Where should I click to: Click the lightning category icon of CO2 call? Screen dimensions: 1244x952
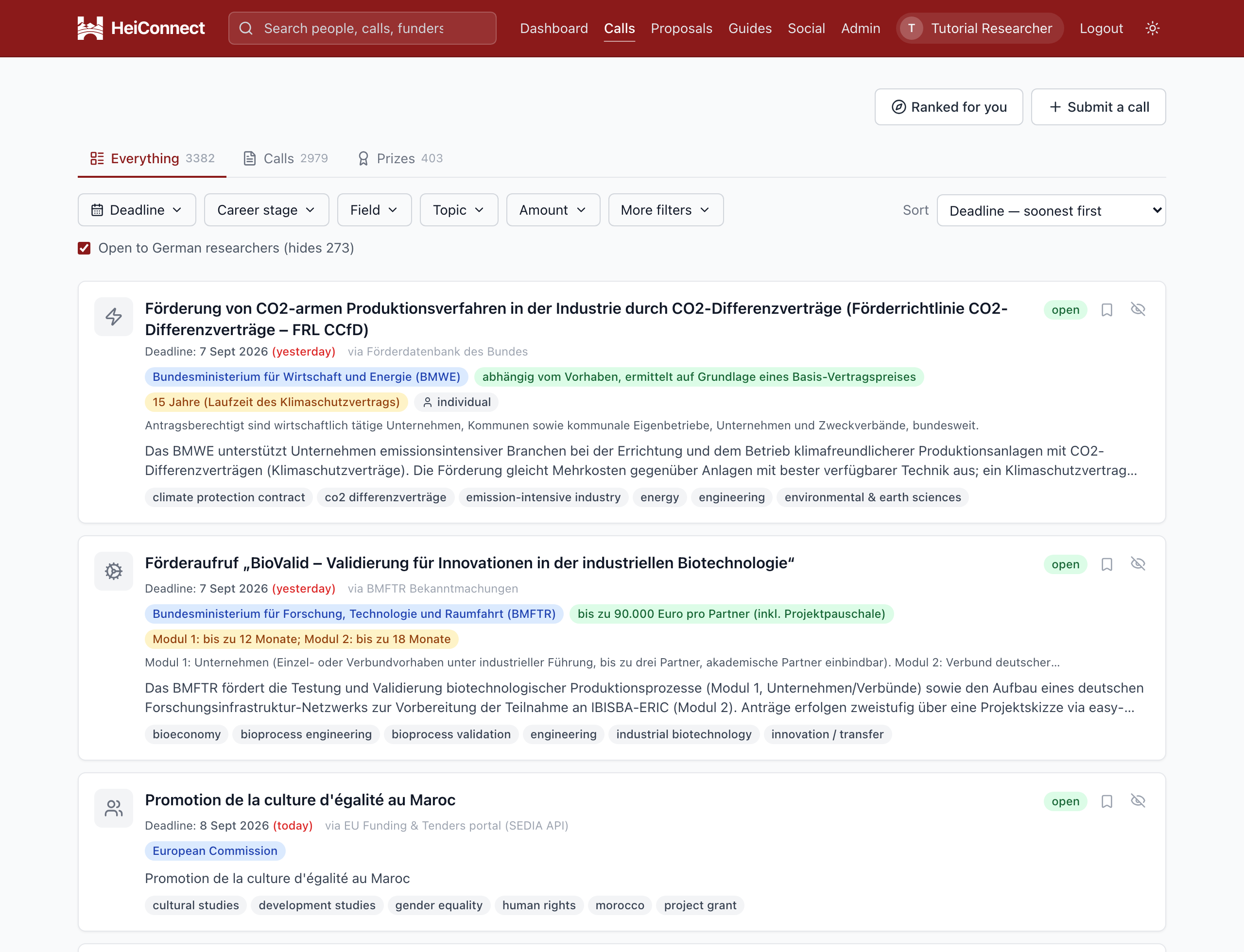(x=114, y=317)
